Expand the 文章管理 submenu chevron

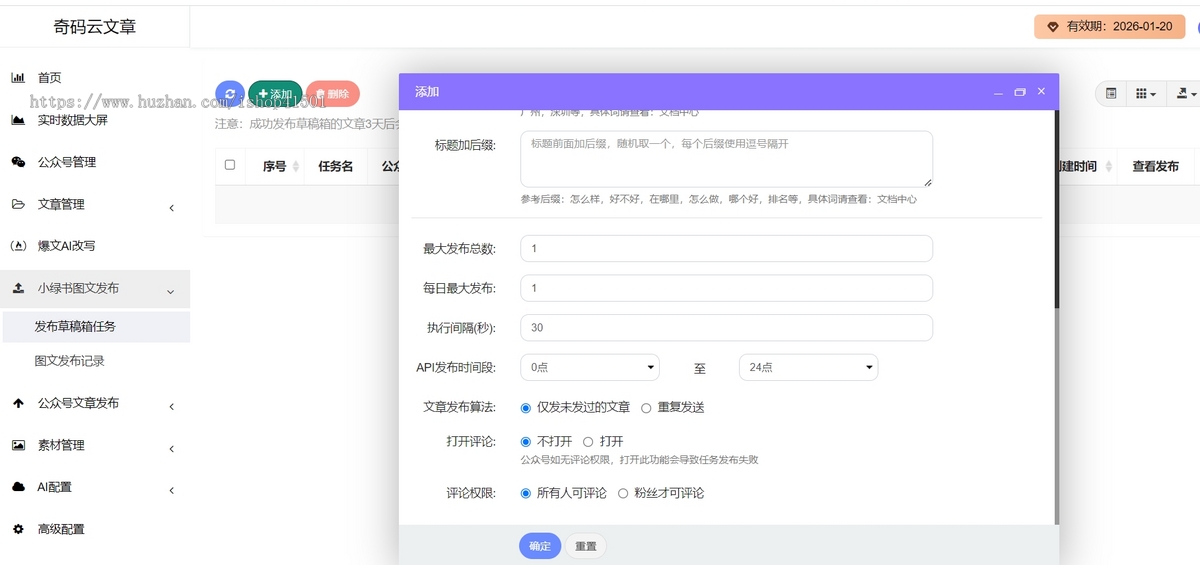[x=171, y=207]
